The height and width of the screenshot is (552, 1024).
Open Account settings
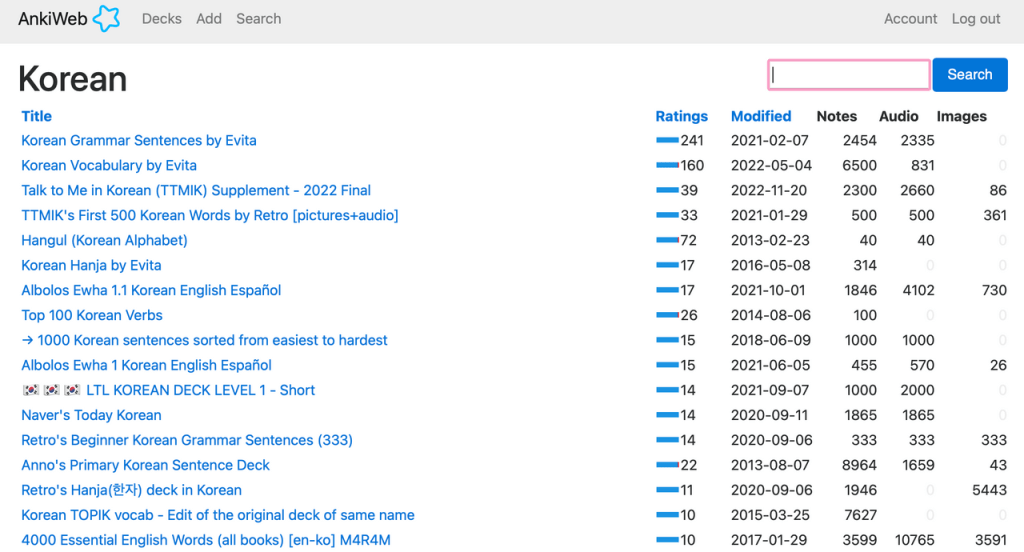910,19
